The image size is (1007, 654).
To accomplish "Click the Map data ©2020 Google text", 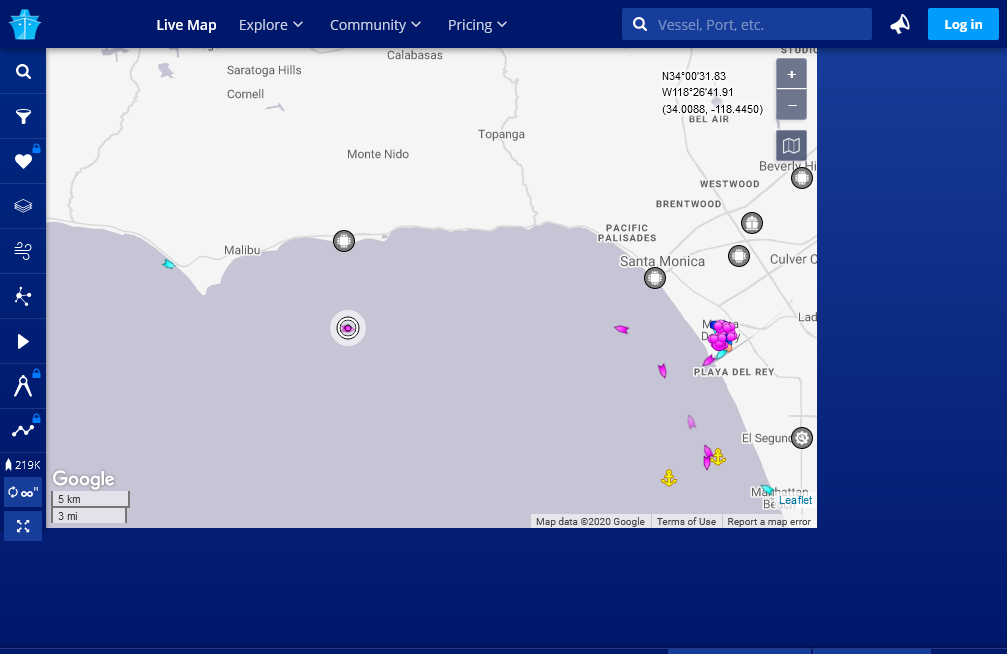I will pyautogui.click(x=590, y=522).
